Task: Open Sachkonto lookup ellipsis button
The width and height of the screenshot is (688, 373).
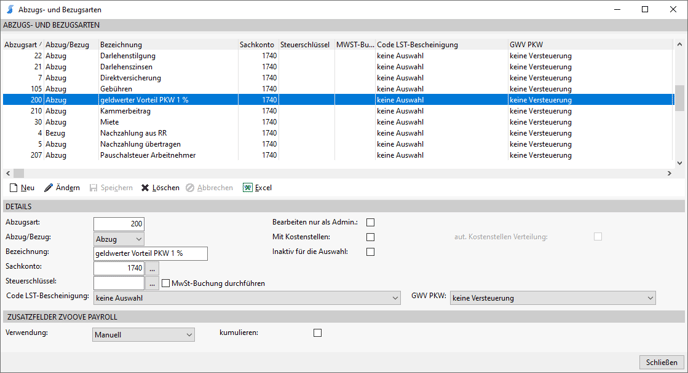Action: point(152,268)
